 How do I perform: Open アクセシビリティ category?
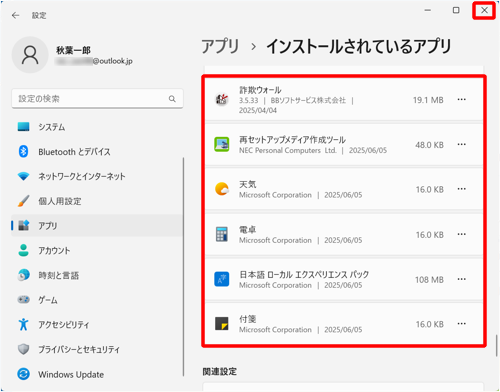[x=97, y=325]
